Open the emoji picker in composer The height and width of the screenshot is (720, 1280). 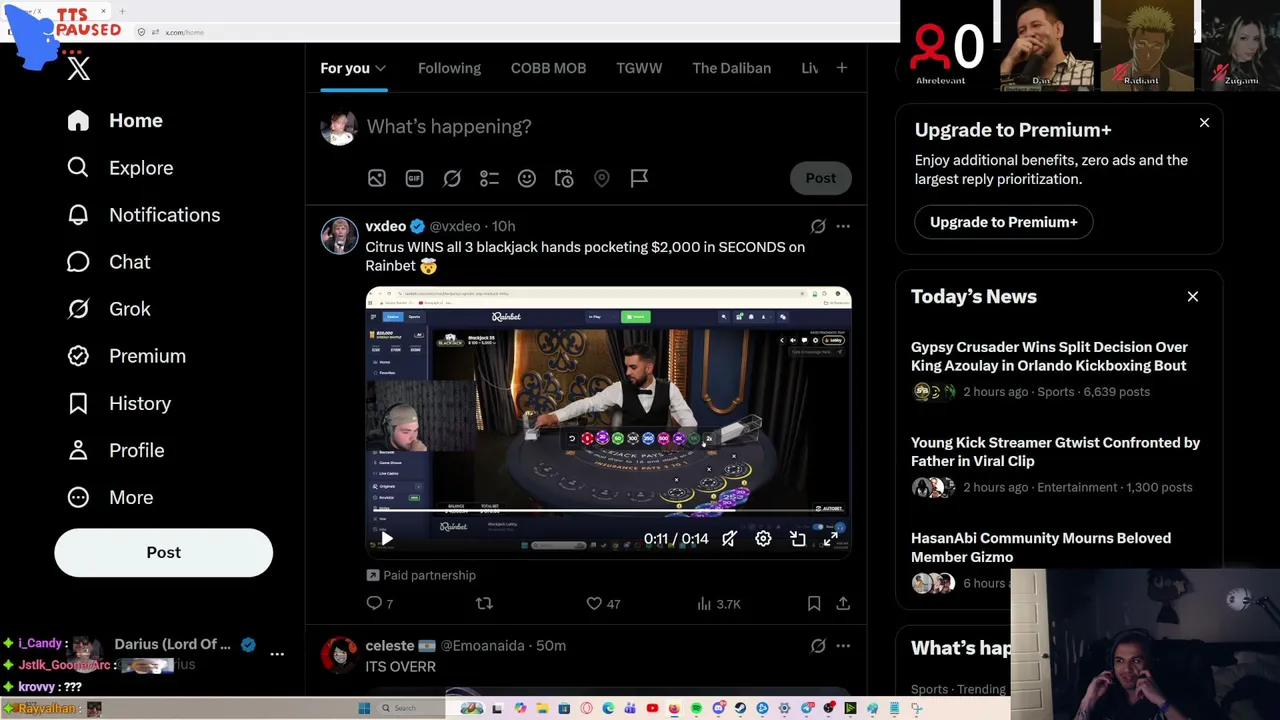pos(527,178)
